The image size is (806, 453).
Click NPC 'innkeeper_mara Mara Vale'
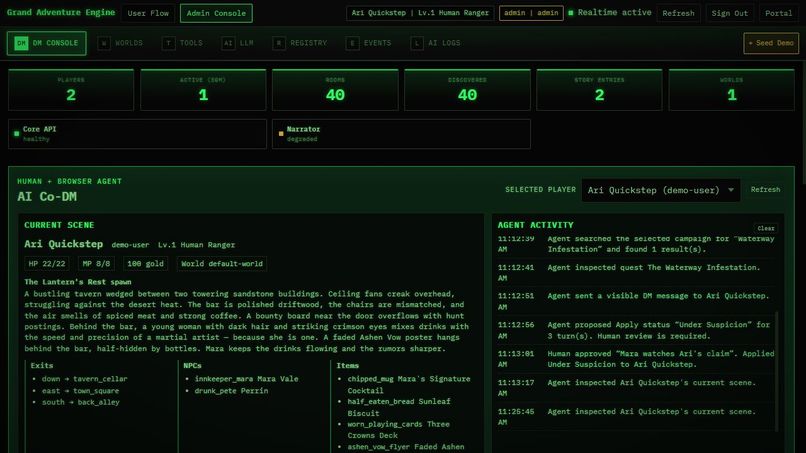pyautogui.click(x=246, y=379)
